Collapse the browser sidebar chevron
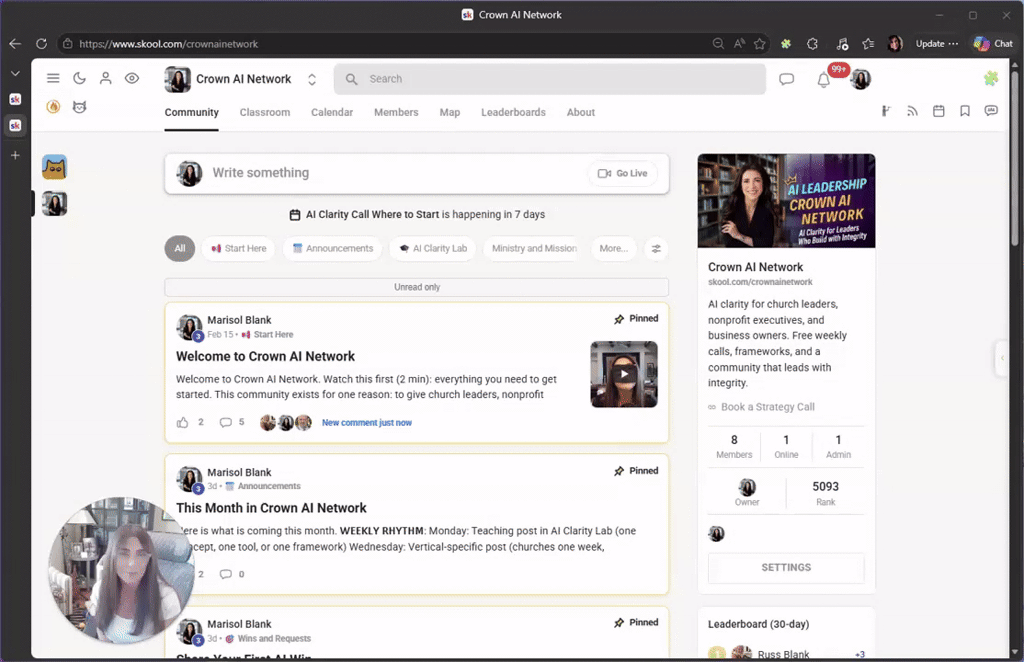This screenshot has width=1024, height=662. [x=15, y=74]
